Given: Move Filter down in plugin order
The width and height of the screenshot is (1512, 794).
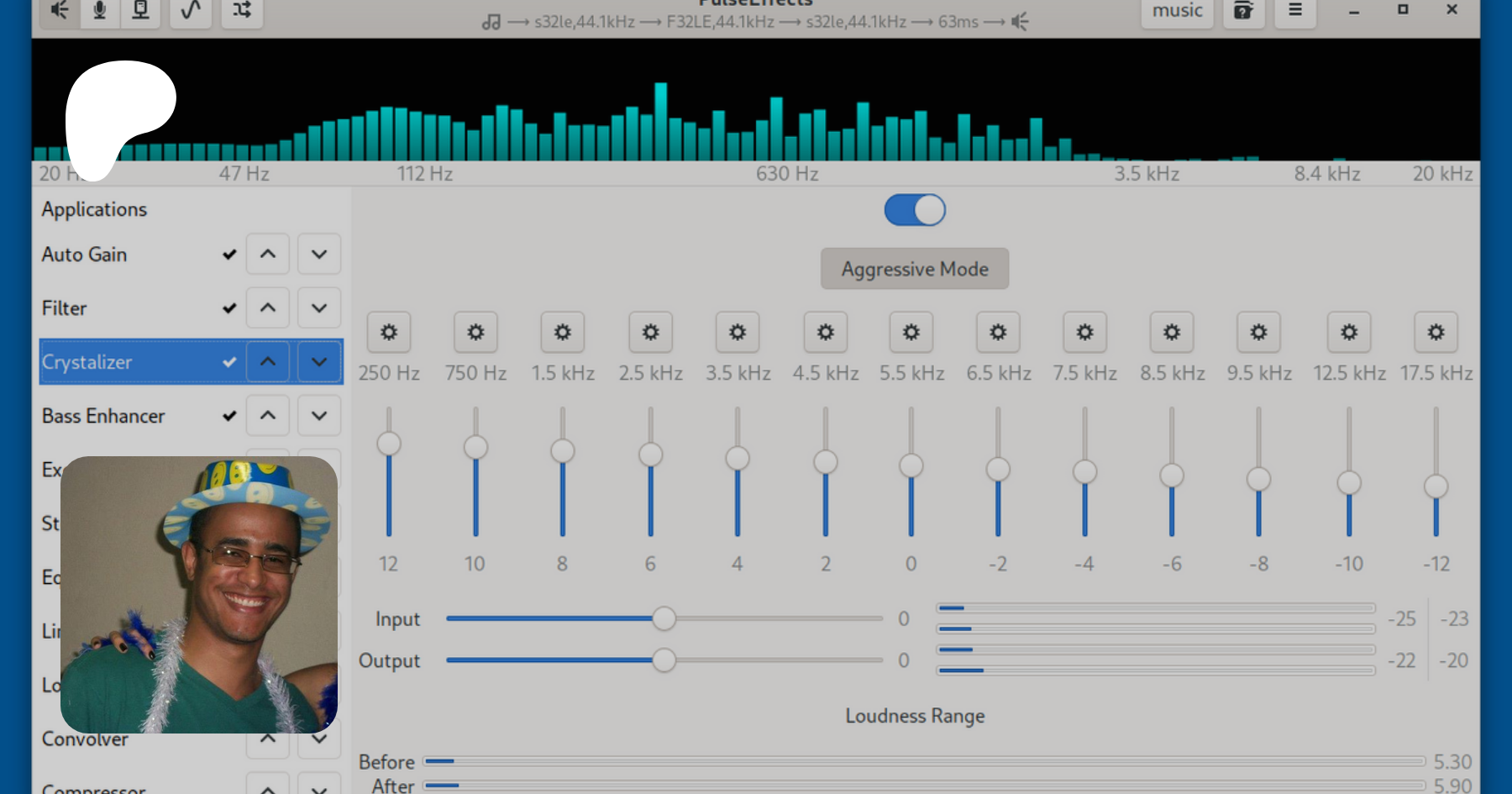Looking at the screenshot, I should (x=319, y=308).
